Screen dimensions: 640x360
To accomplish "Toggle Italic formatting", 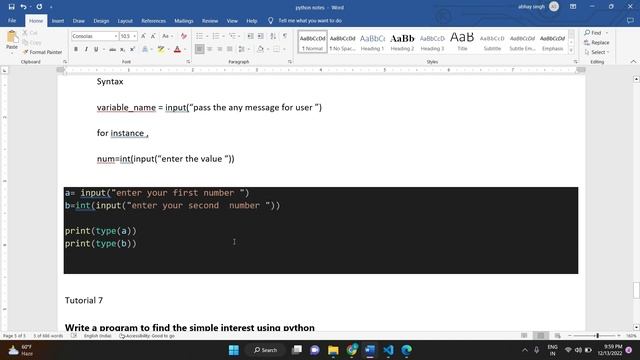I will 86,49.
